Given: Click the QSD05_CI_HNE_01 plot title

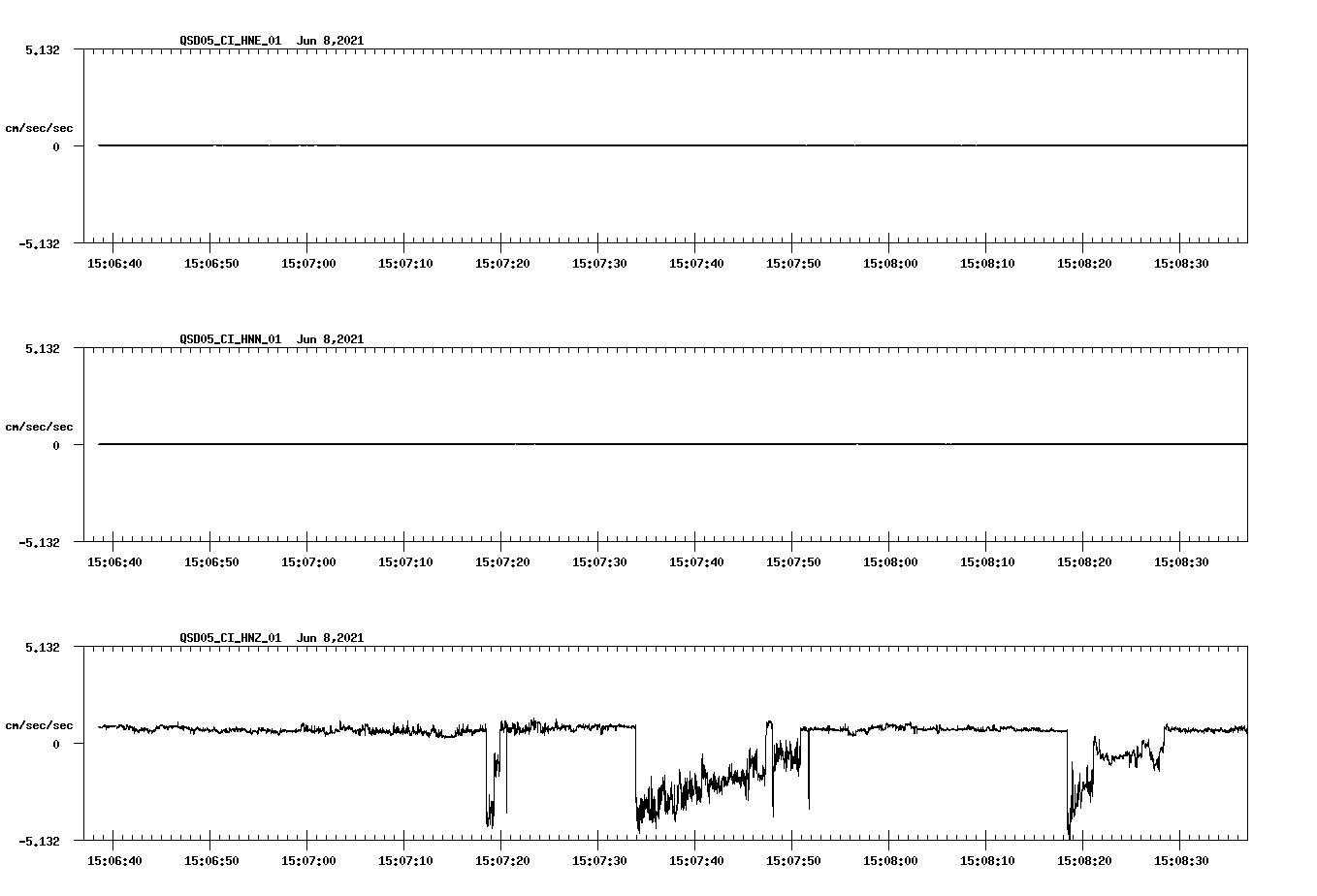Looking at the screenshot, I should pos(272,41).
